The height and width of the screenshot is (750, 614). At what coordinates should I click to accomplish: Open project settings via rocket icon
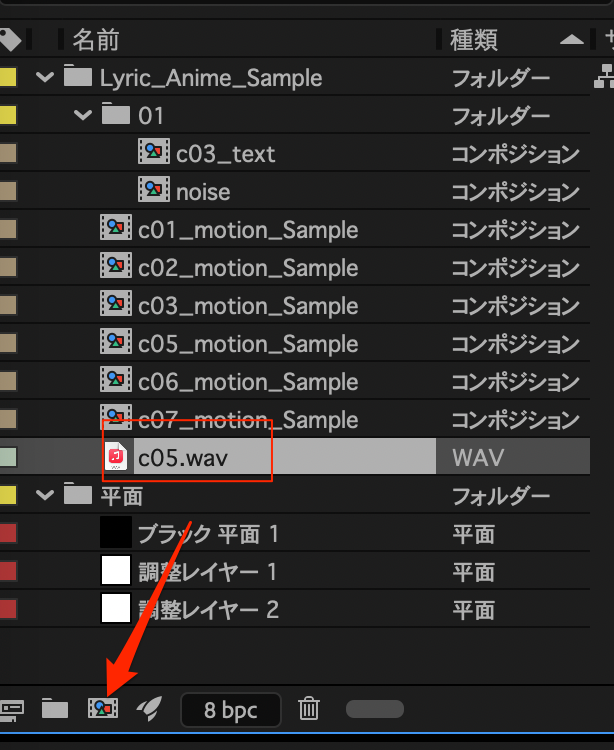tap(149, 709)
